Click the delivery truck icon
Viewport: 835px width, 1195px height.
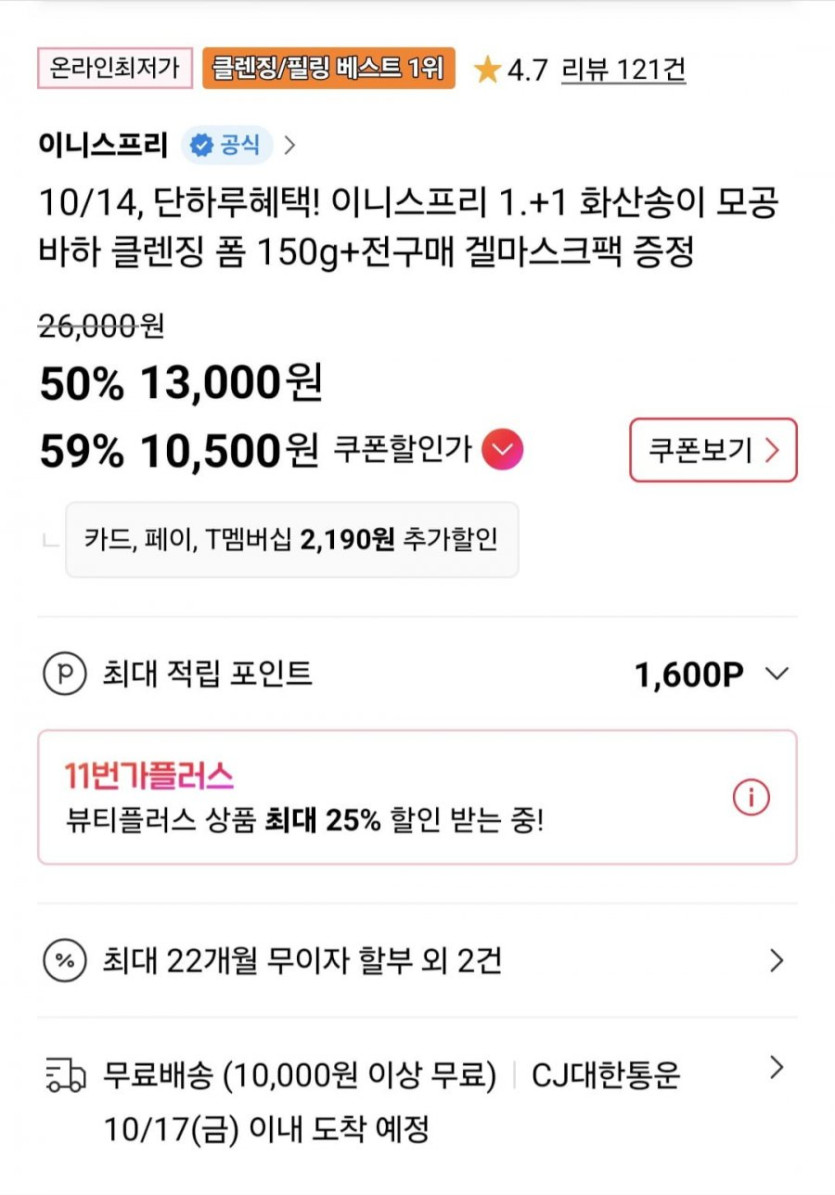tap(66, 1075)
